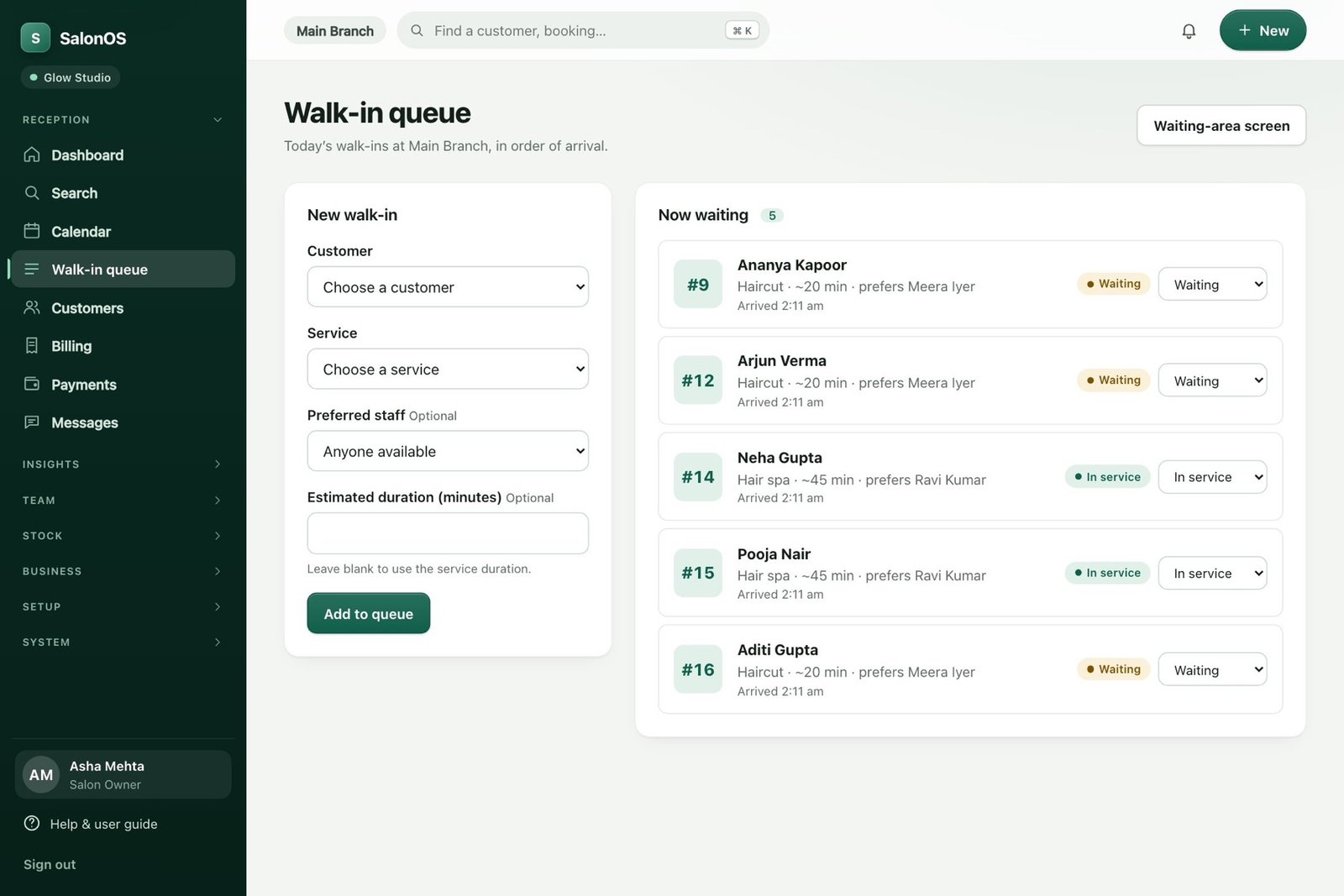Click the Billing receipt icon
The width and height of the screenshot is (1344, 896).
[32, 346]
